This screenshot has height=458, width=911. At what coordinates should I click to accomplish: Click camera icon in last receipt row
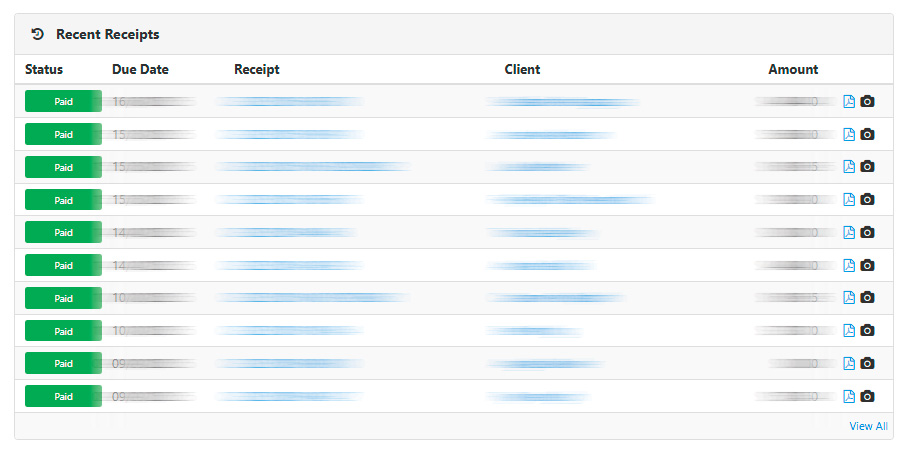click(x=867, y=396)
